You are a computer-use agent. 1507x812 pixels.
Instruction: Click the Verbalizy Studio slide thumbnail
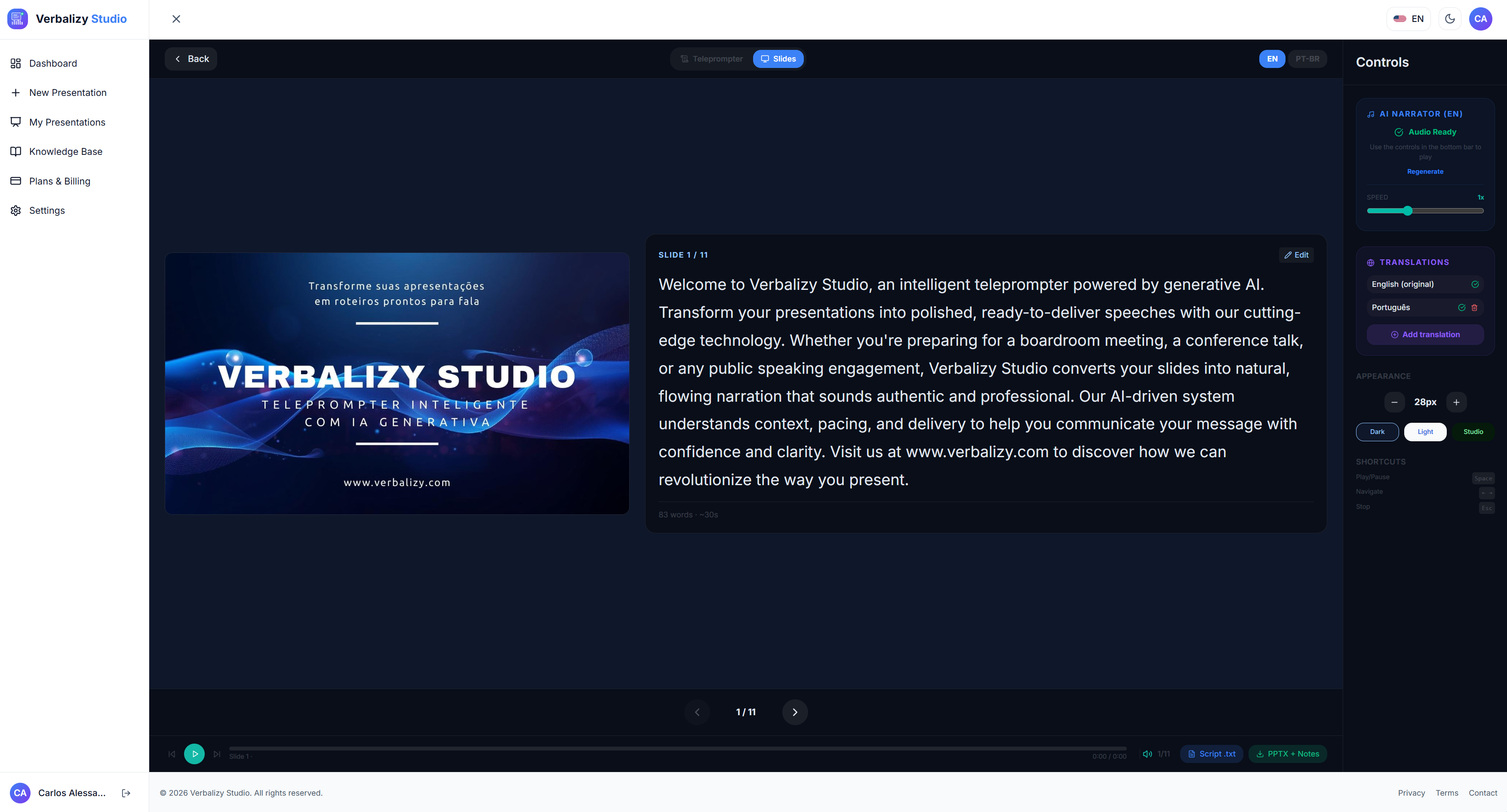coord(397,383)
